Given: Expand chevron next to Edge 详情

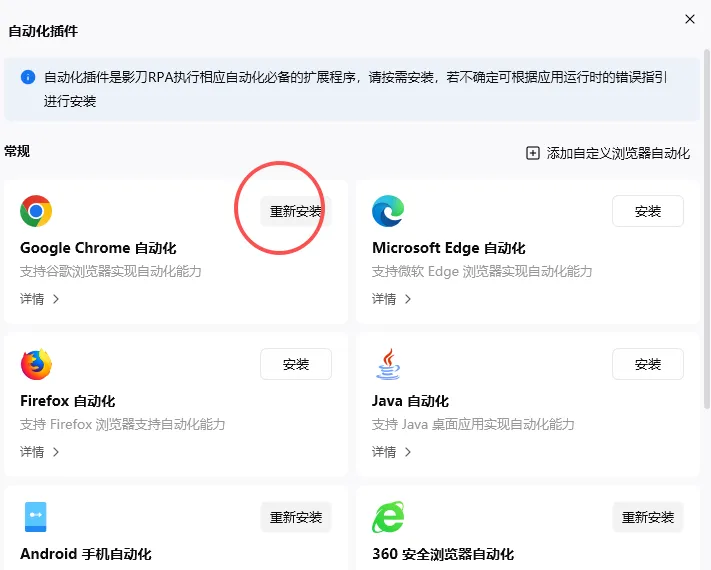Looking at the screenshot, I should tap(408, 299).
